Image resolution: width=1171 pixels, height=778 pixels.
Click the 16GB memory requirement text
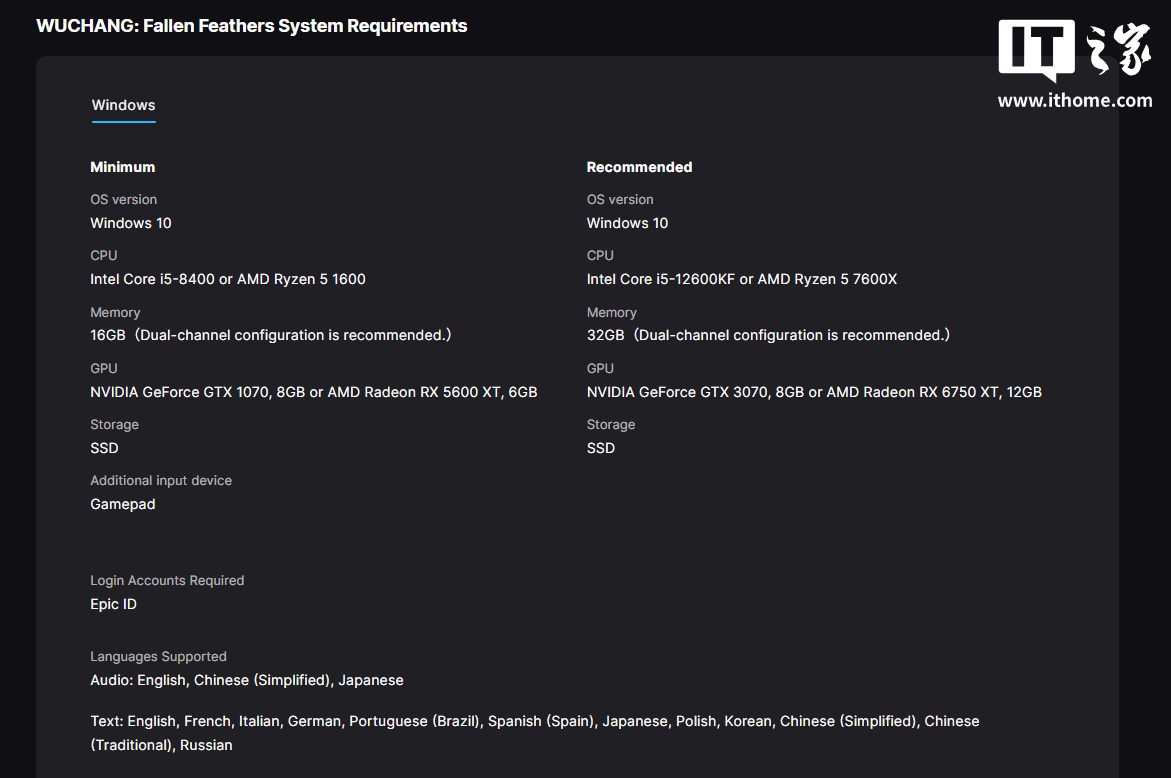(108, 335)
